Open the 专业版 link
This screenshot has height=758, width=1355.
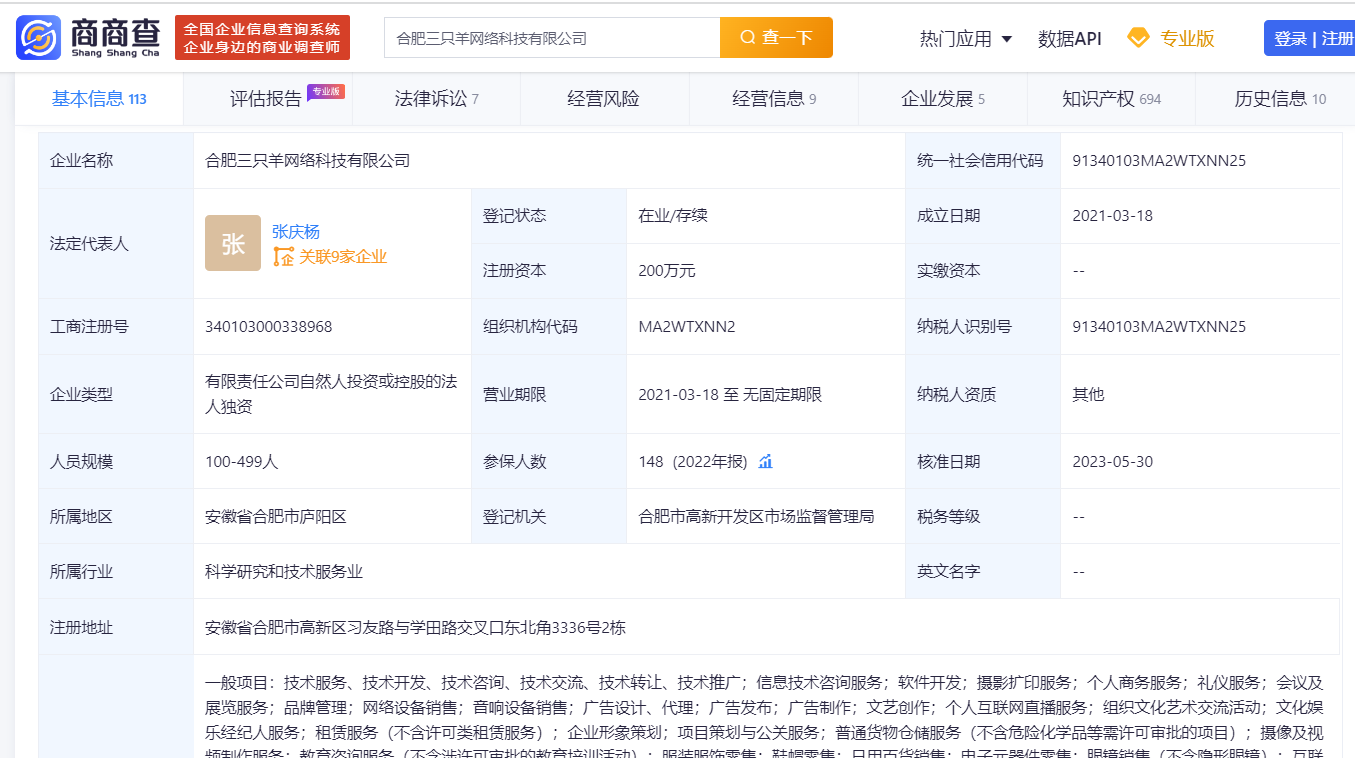tap(1187, 38)
